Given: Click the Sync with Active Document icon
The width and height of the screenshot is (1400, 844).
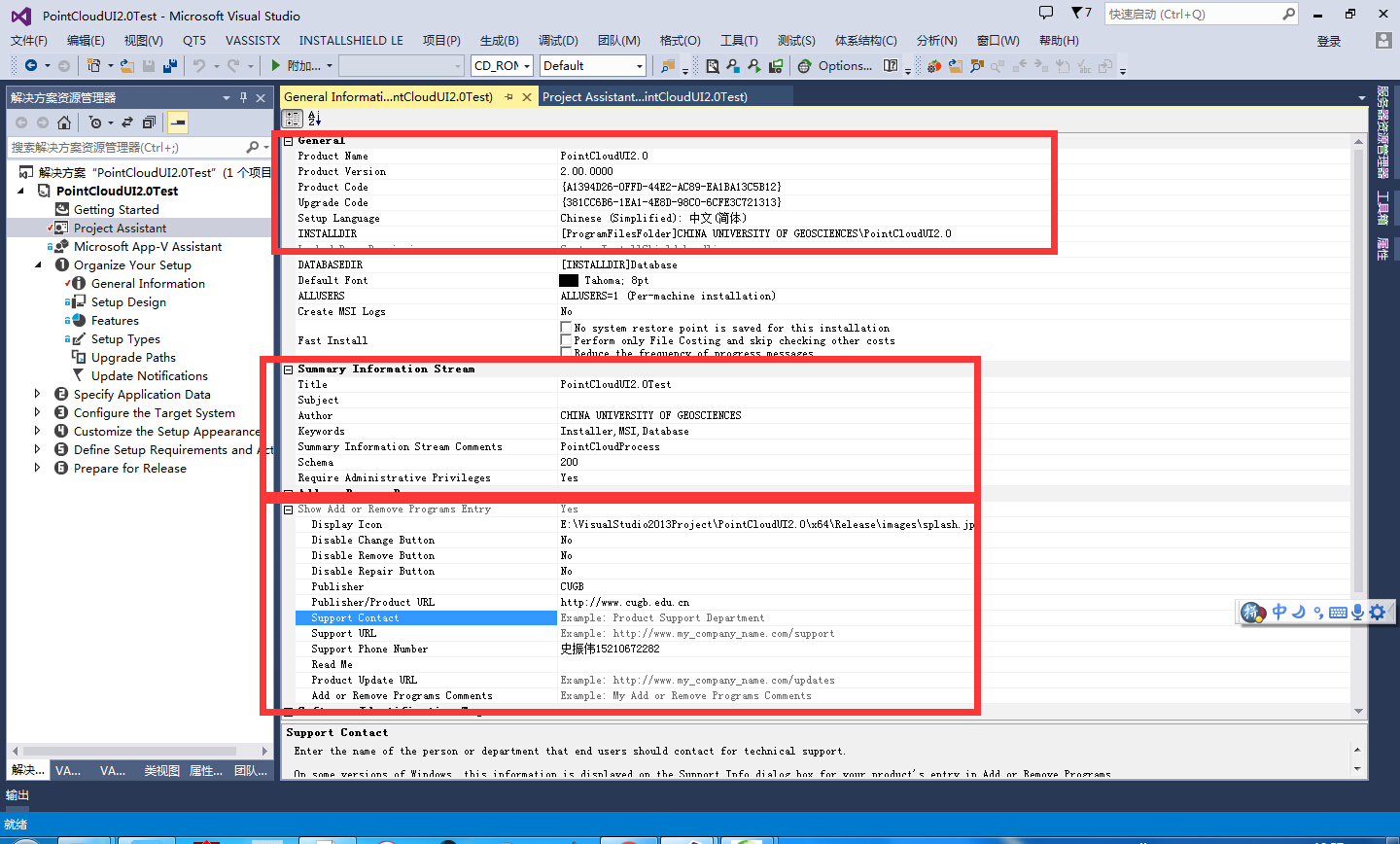Looking at the screenshot, I should 127,123.
